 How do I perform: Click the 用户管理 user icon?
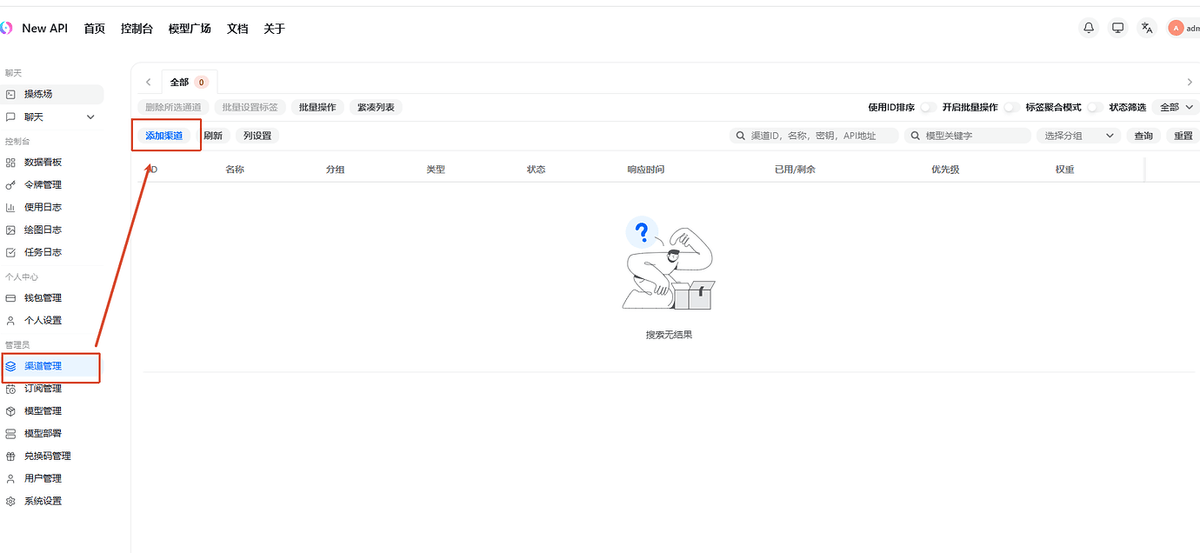[x=11, y=478]
